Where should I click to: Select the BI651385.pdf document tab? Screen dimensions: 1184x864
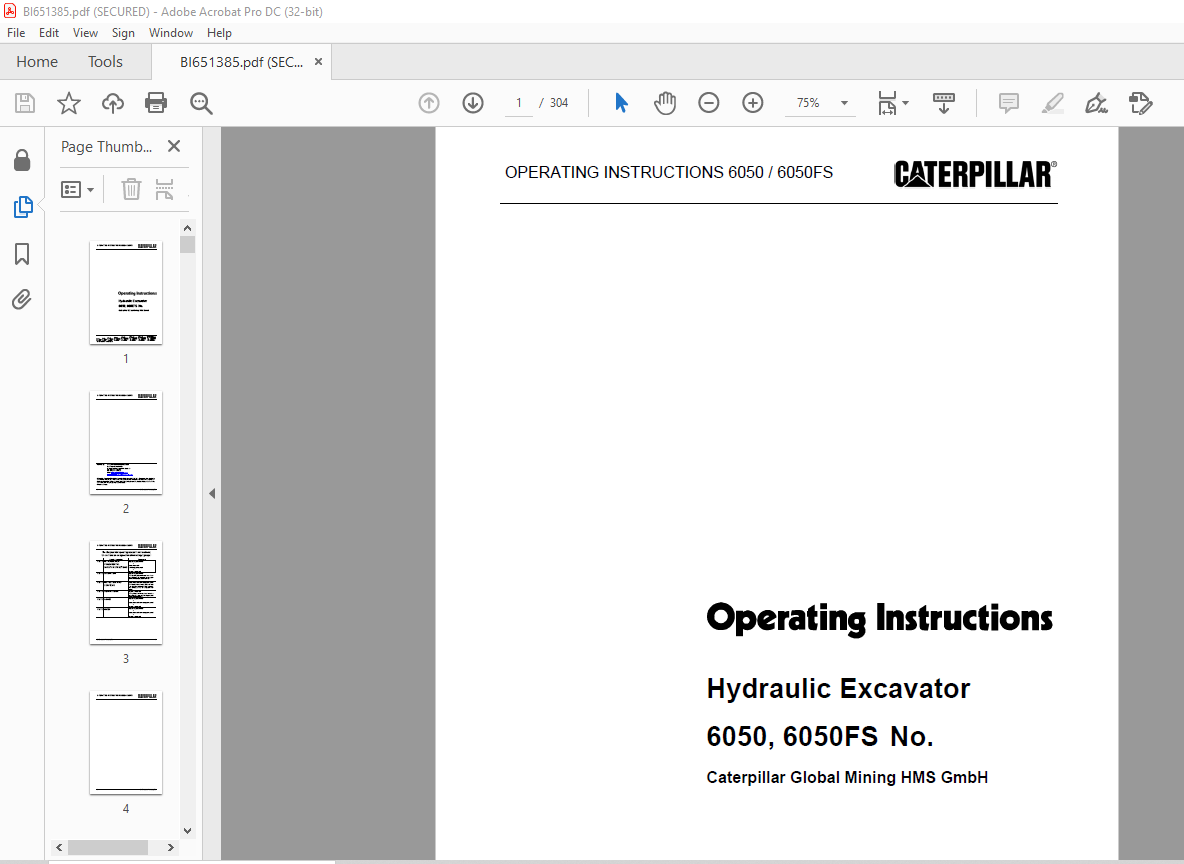tap(241, 62)
